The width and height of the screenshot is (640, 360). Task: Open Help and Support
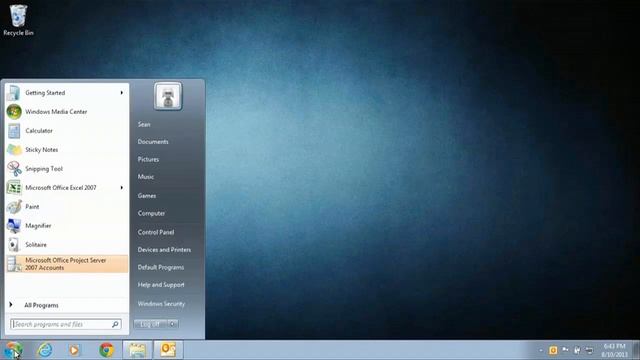tap(161, 285)
